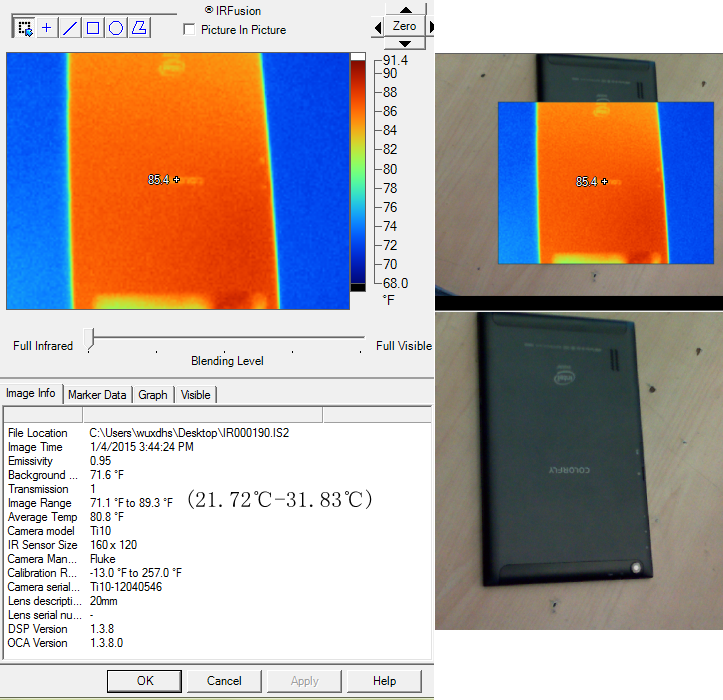This screenshot has width=723, height=700.
Task: Switch to the Graph tab
Action: tap(153, 395)
